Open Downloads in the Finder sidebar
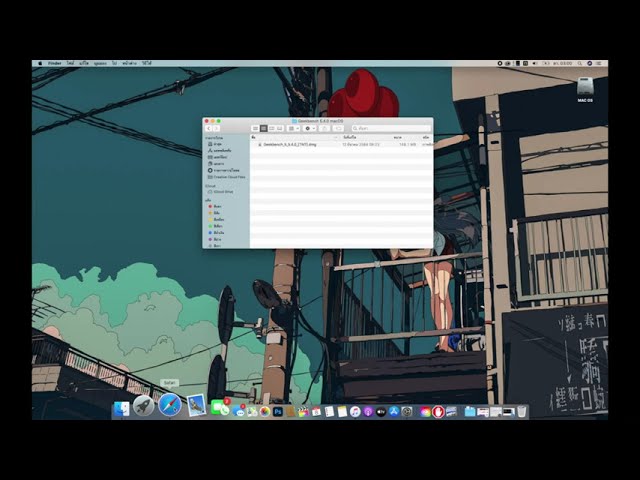The image size is (640, 480). tap(226, 170)
